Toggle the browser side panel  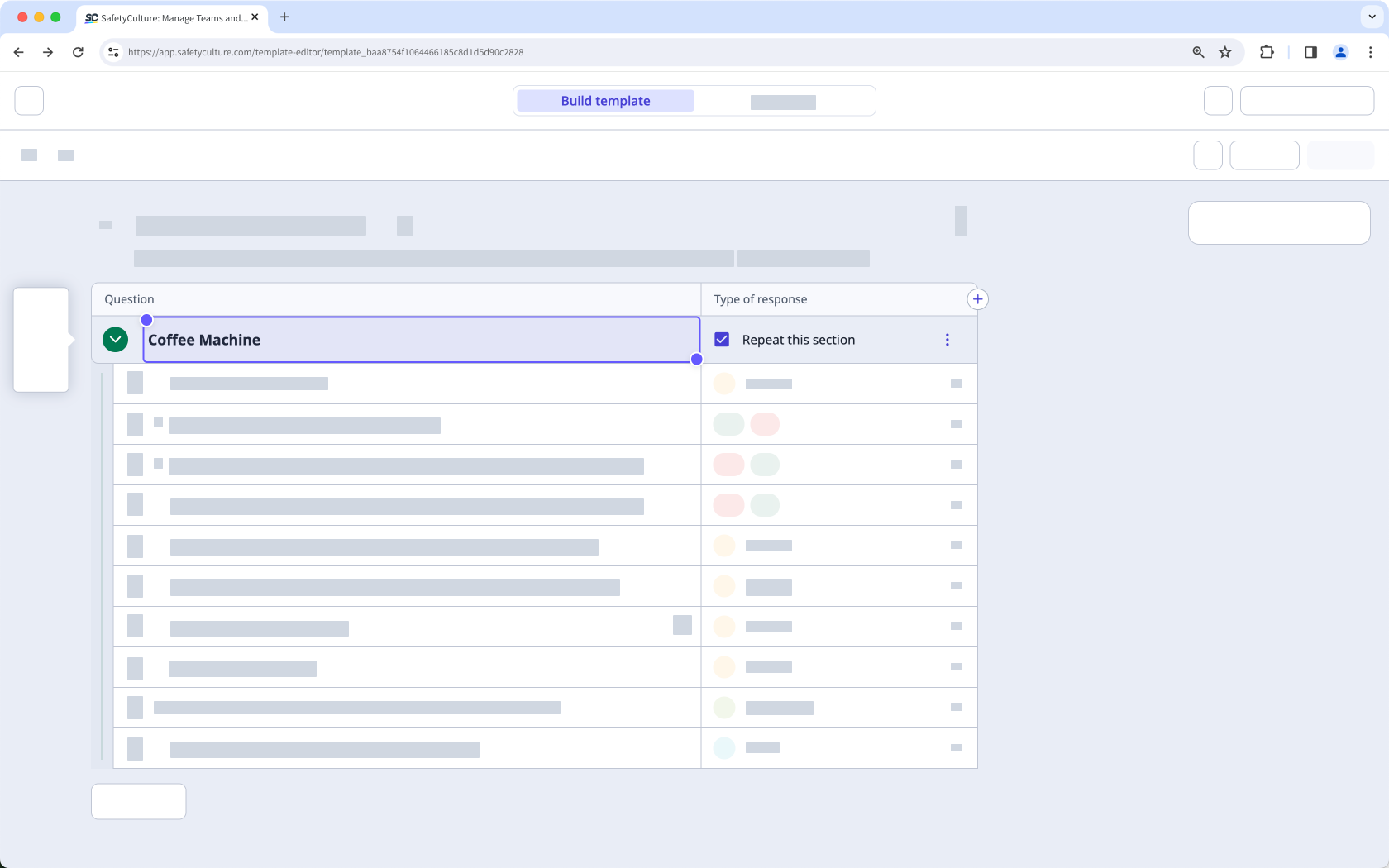1310,52
